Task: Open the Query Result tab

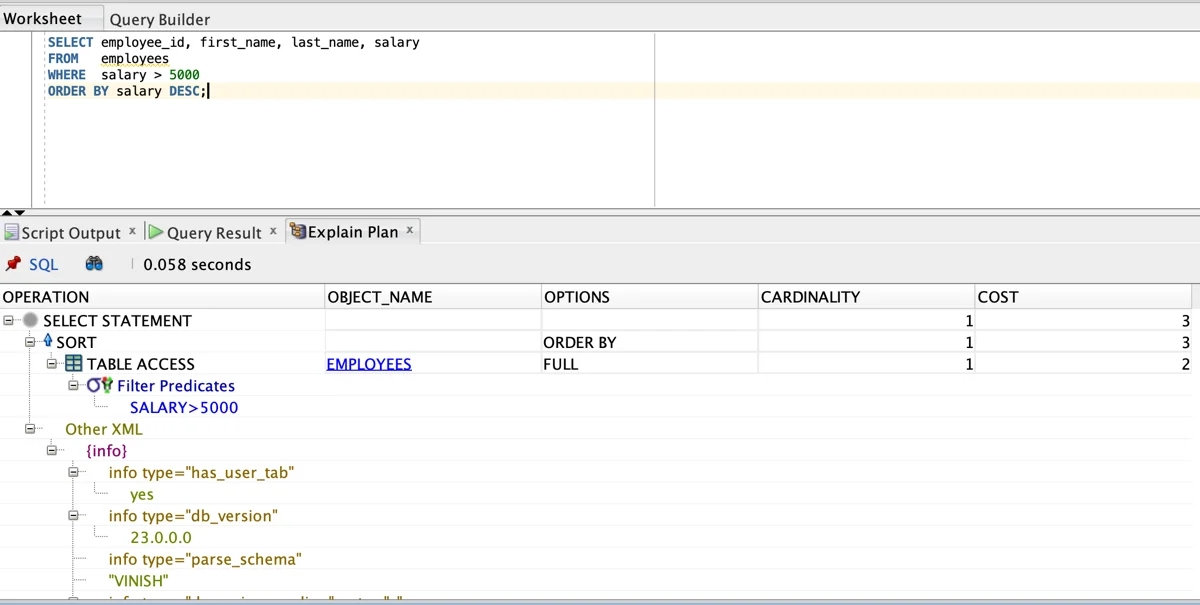Action: [214, 232]
